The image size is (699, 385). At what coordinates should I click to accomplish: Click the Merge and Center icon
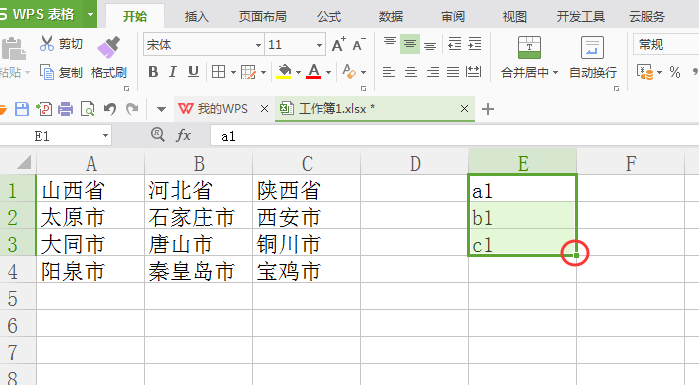[x=529, y=48]
